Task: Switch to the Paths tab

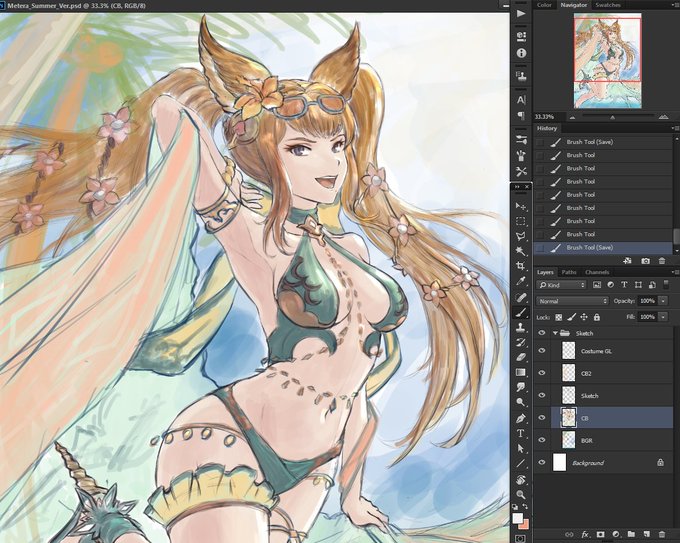Action: pos(569,272)
